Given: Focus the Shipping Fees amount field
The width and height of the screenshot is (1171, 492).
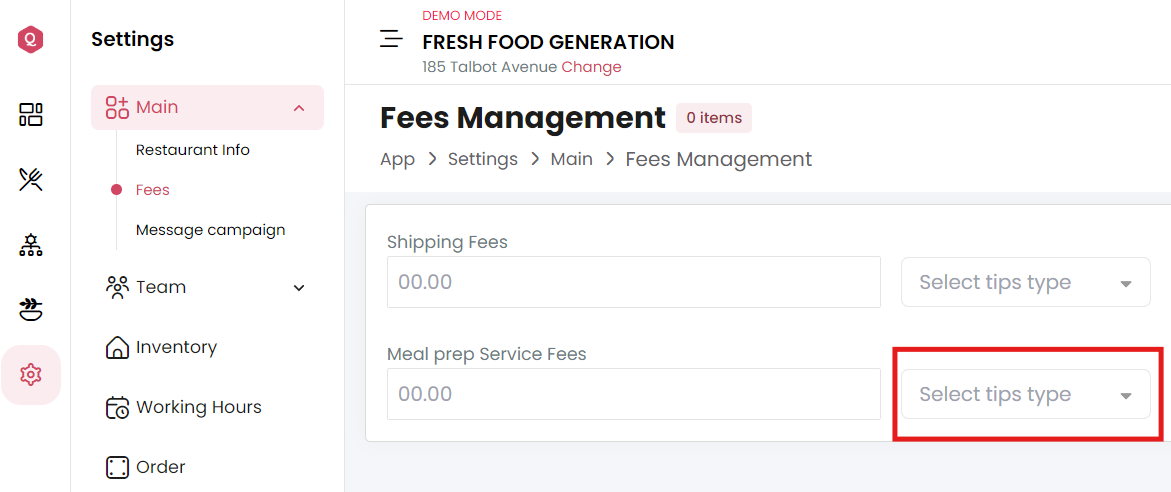Looking at the screenshot, I should pyautogui.click(x=633, y=282).
